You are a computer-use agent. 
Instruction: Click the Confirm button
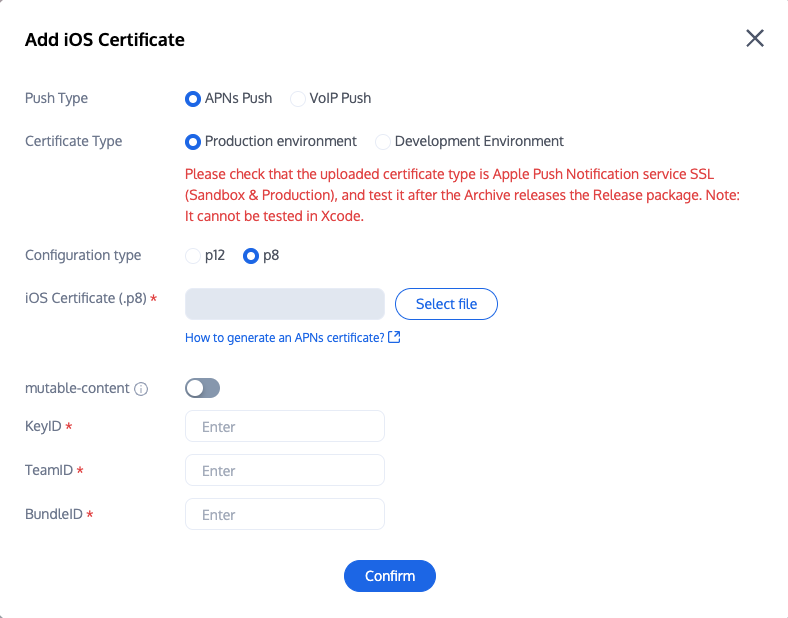pyautogui.click(x=390, y=576)
